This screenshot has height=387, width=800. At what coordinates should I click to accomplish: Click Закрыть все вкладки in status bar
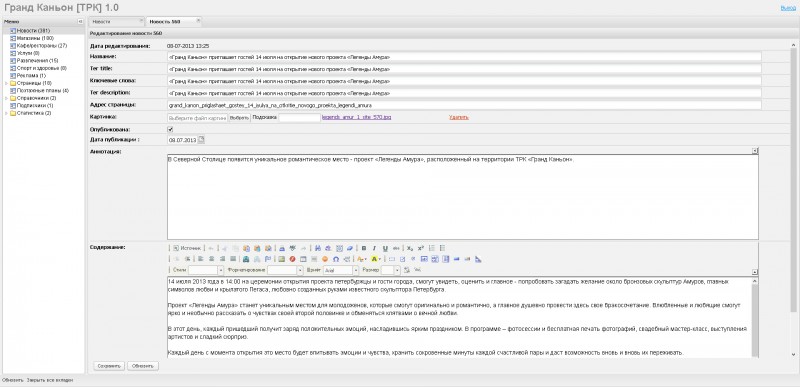(x=50, y=380)
